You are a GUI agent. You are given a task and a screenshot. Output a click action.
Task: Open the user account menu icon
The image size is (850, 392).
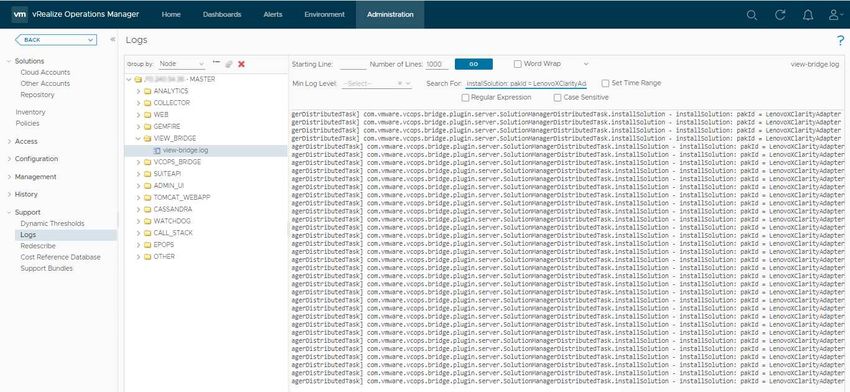pos(835,15)
